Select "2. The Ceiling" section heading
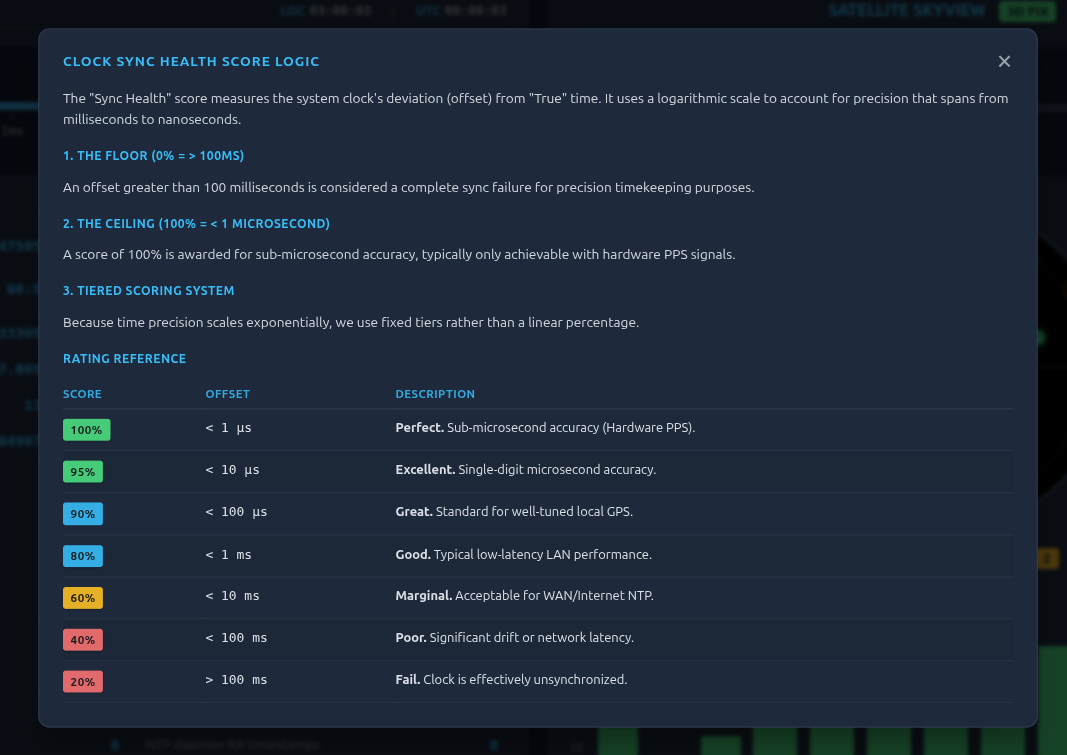The width and height of the screenshot is (1067, 755). 196,224
